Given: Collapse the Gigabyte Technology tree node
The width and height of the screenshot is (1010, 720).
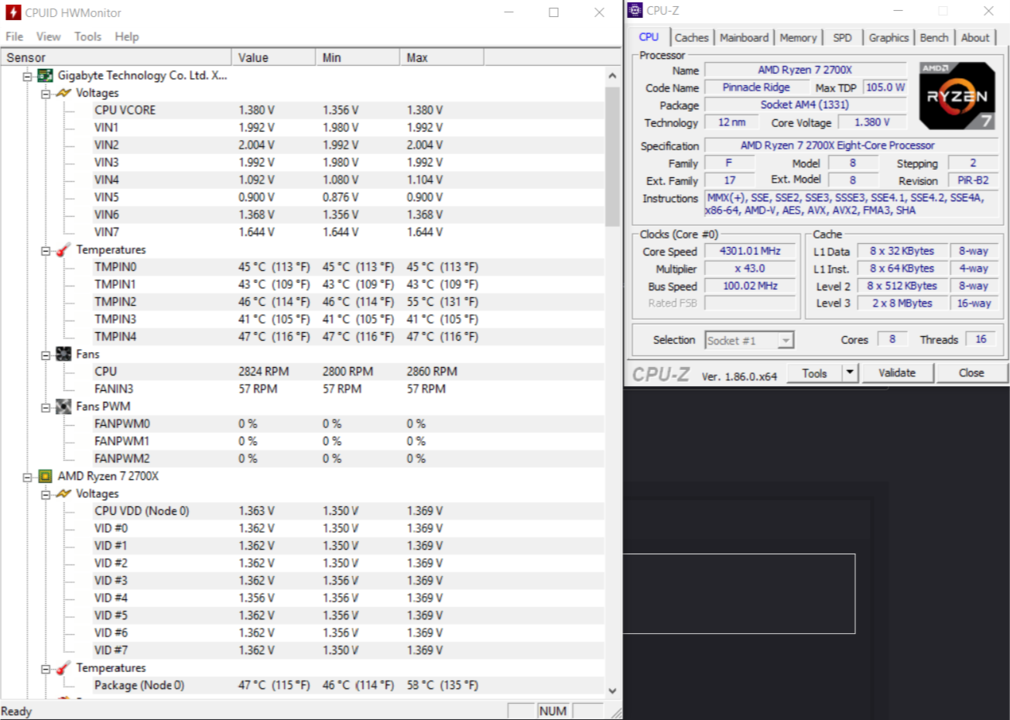Looking at the screenshot, I should 27,76.
